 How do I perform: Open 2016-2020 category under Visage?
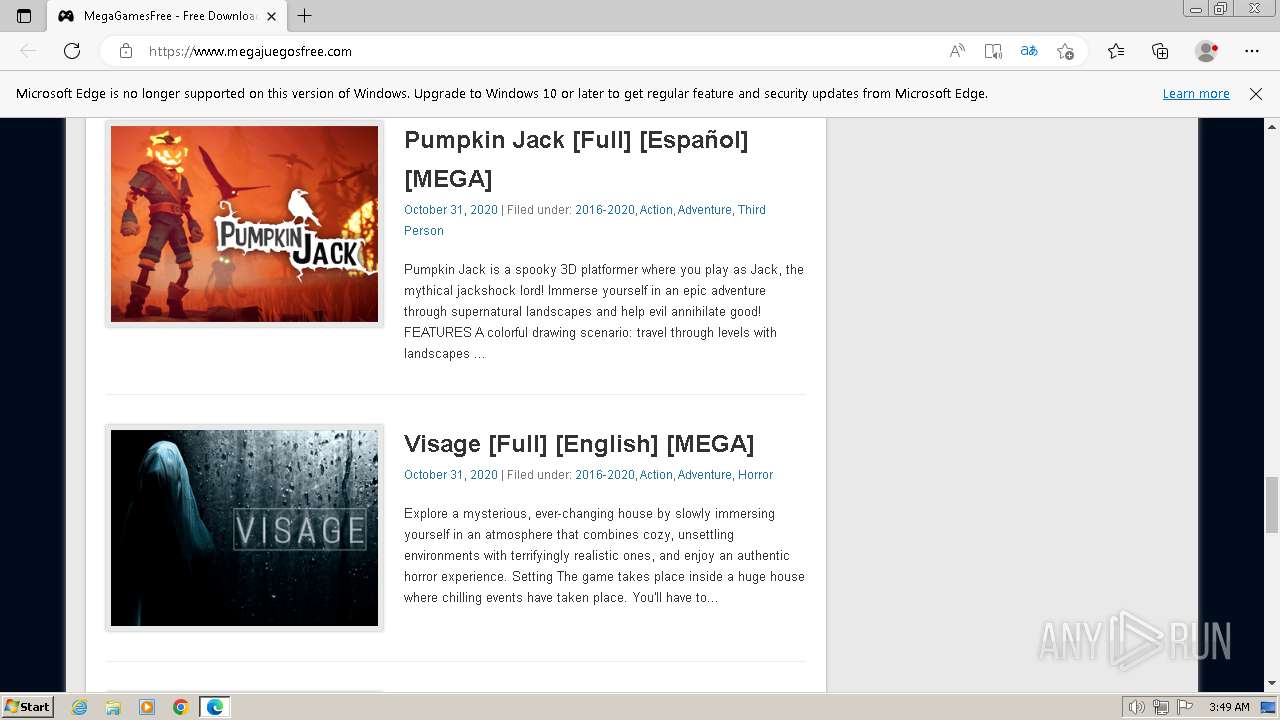605,475
